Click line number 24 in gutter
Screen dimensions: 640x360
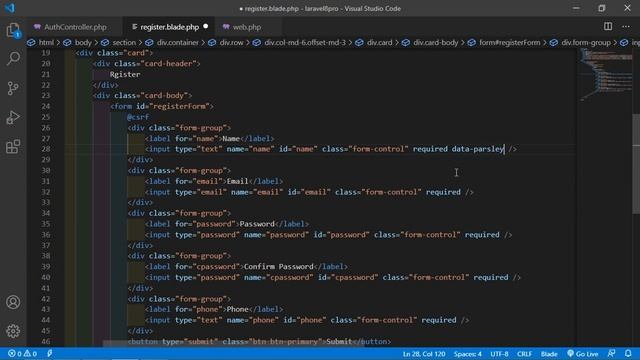(x=46, y=106)
